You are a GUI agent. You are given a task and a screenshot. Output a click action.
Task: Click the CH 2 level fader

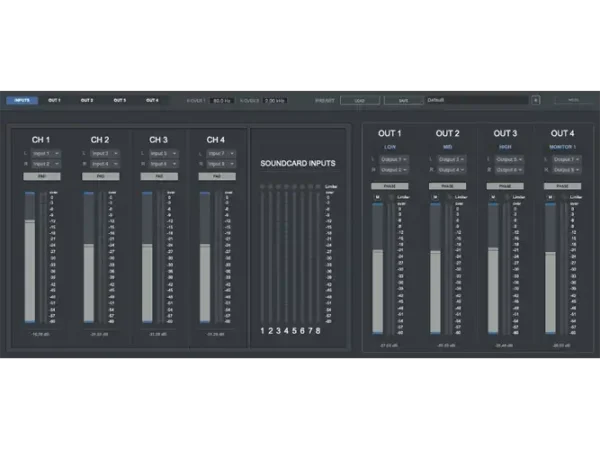tap(89, 257)
